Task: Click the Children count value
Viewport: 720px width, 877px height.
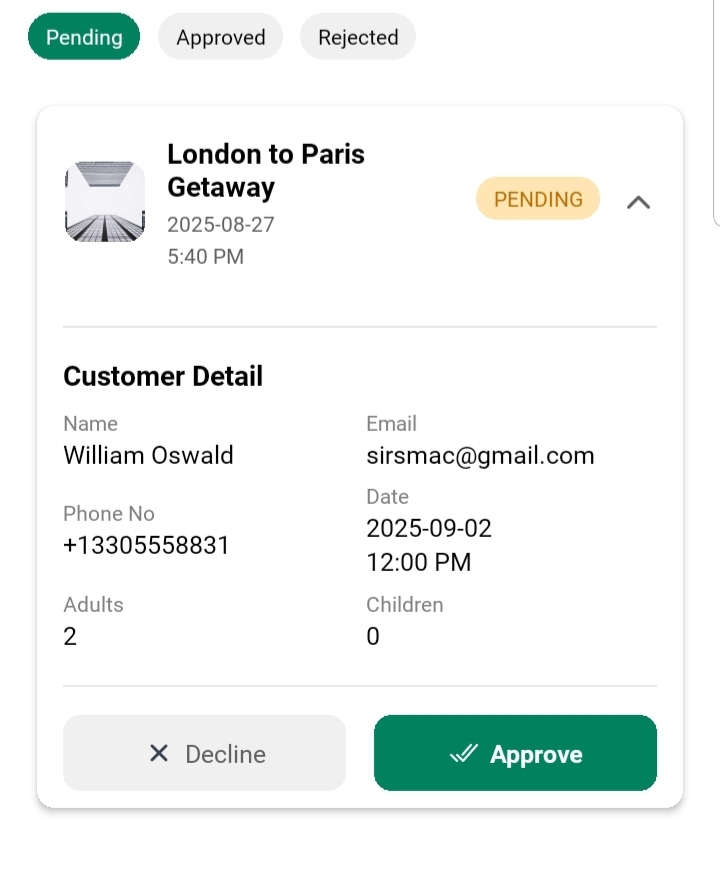Action: (373, 636)
